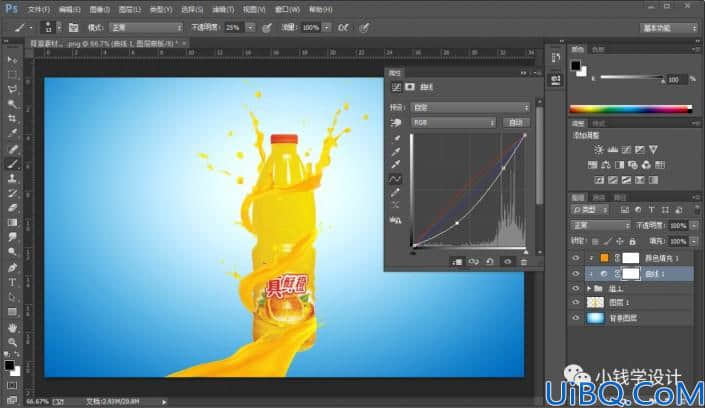Add a Levels adjustment from Adjustments panel
The height and width of the screenshot is (408, 705).
[x=612, y=149]
